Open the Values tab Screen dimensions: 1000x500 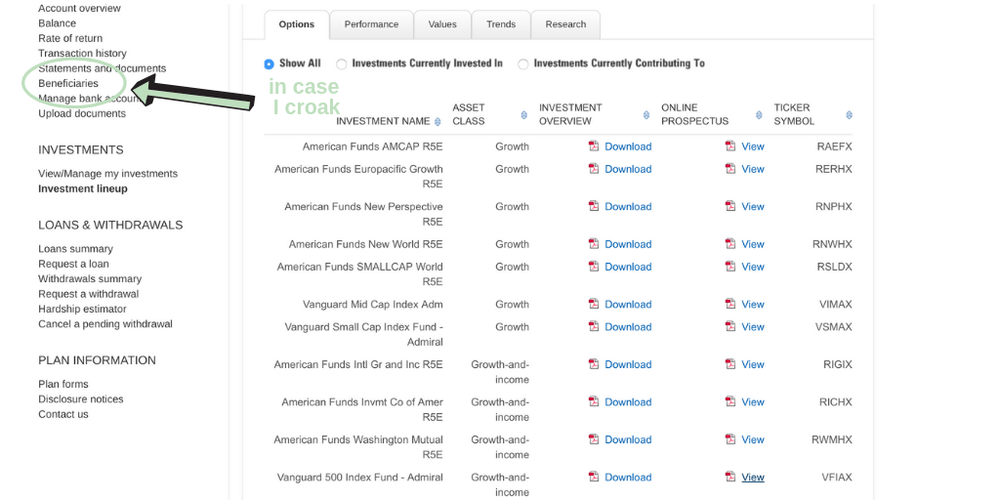[443, 24]
